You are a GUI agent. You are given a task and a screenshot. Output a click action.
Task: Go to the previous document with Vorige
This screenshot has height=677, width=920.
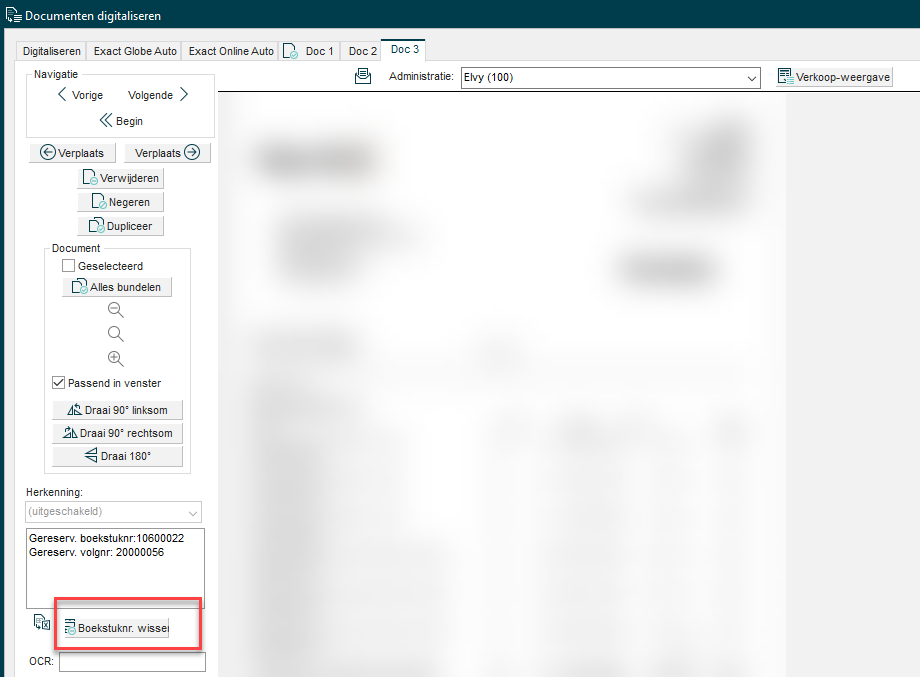[80, 95]
